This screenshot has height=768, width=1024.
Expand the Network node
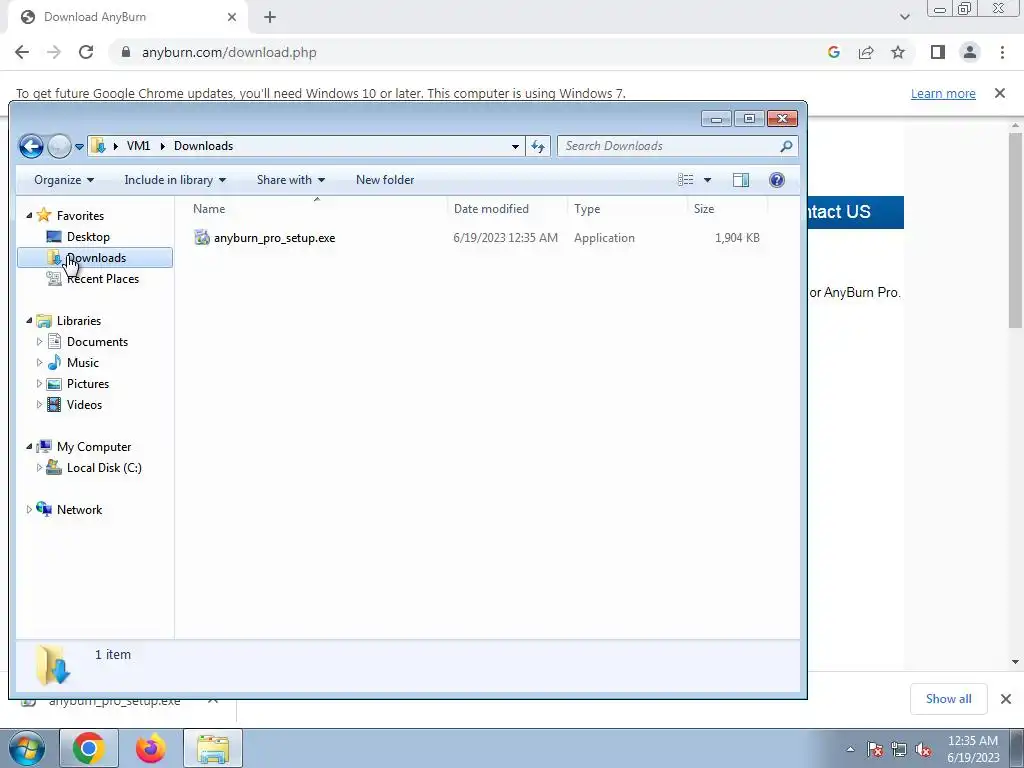coord(29,509)
